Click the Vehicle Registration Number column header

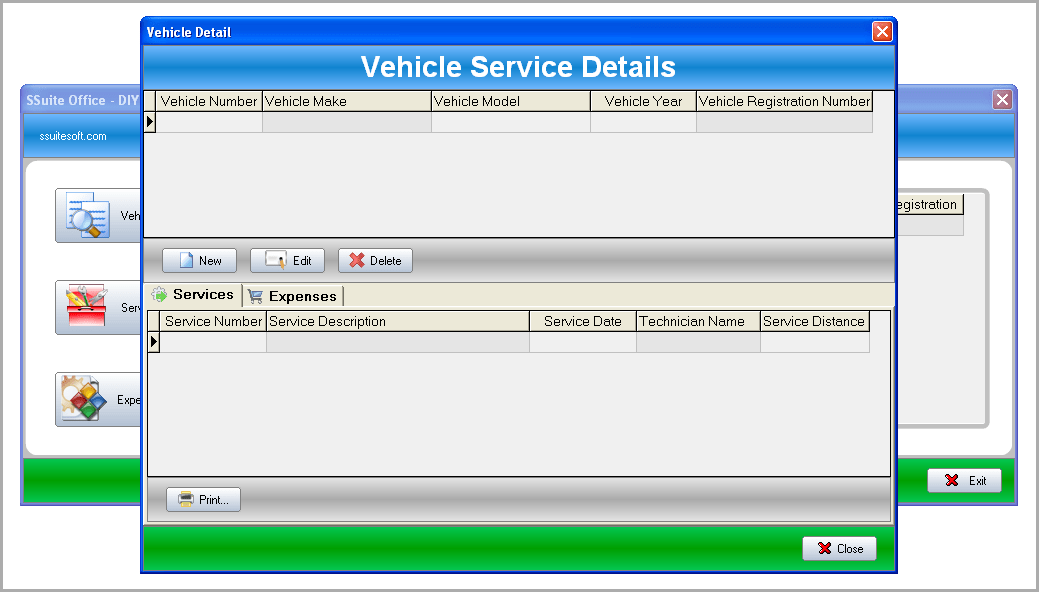[784, 101]
